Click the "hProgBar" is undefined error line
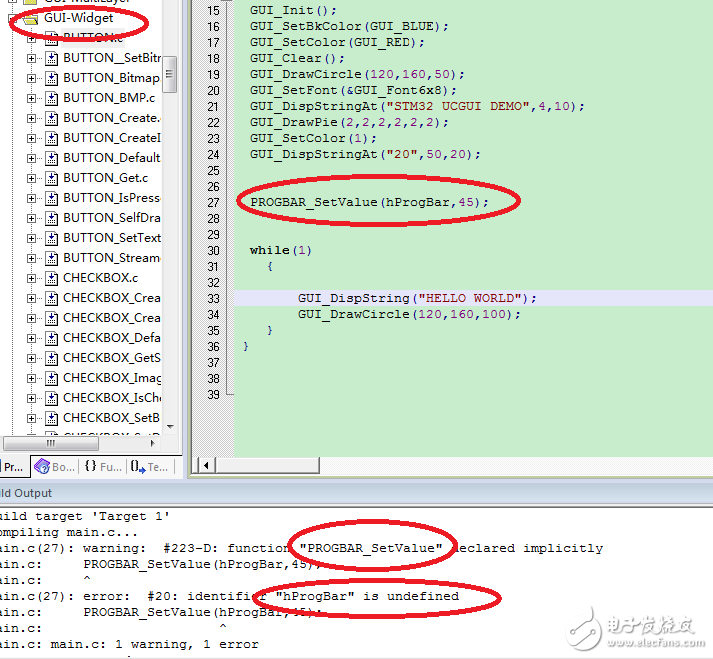 (230, 596)
